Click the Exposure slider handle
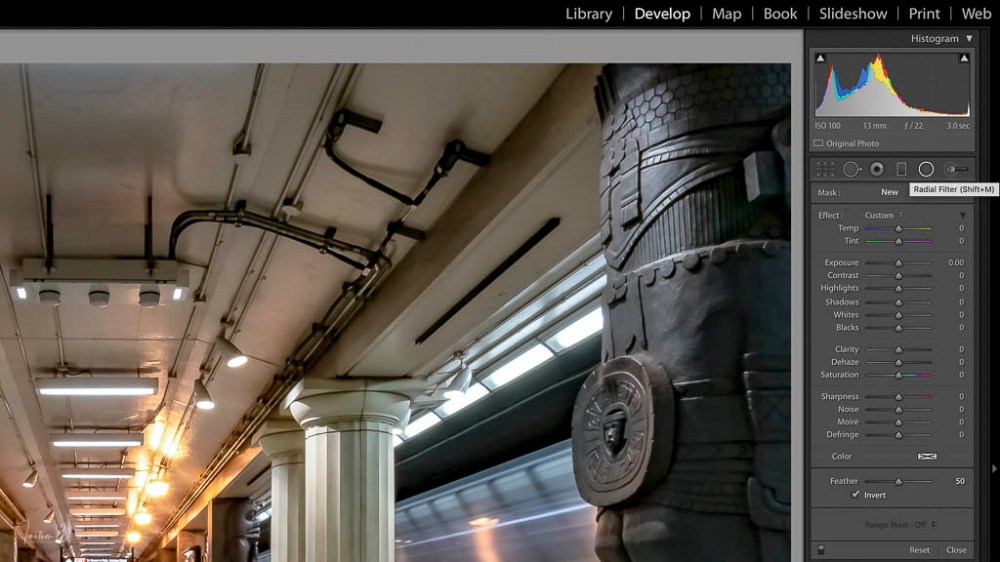Screen dimensions: 1000x562 point(899,263)
